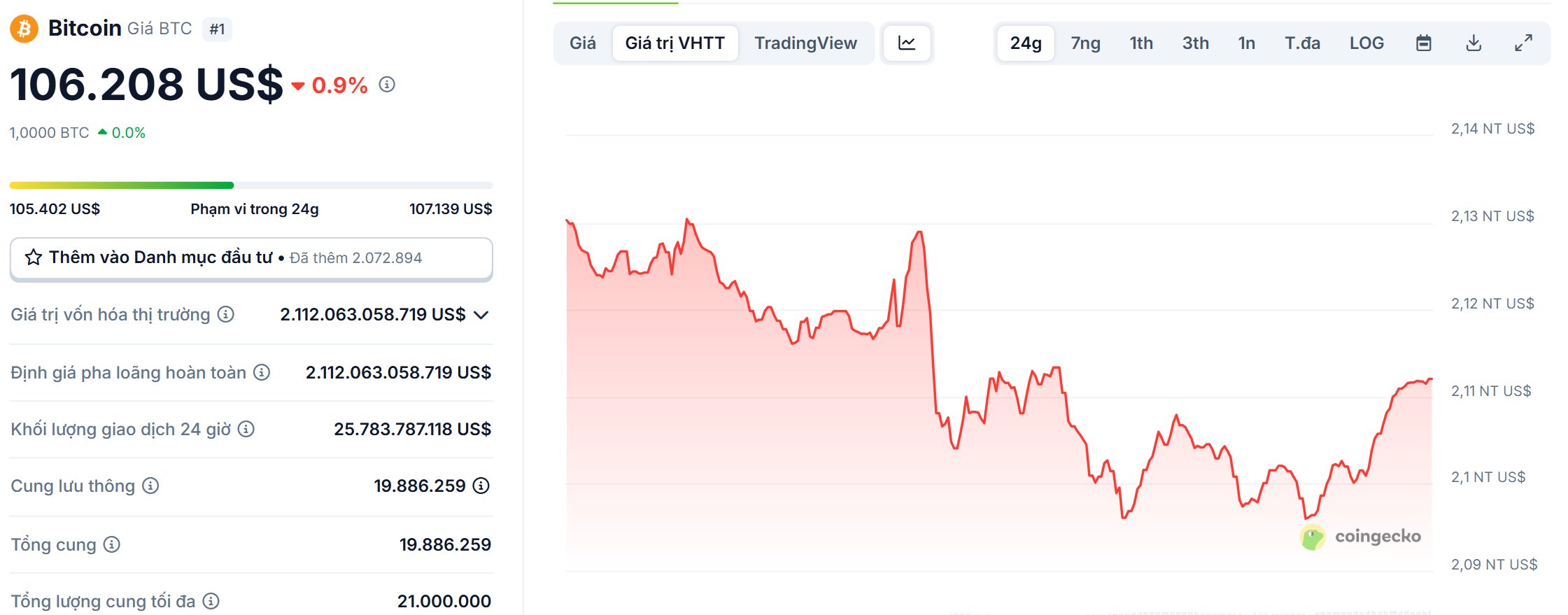Screen dimensions: 1568x615
Task: Select T.đa maximum time range
Action: coord(1302,43)
